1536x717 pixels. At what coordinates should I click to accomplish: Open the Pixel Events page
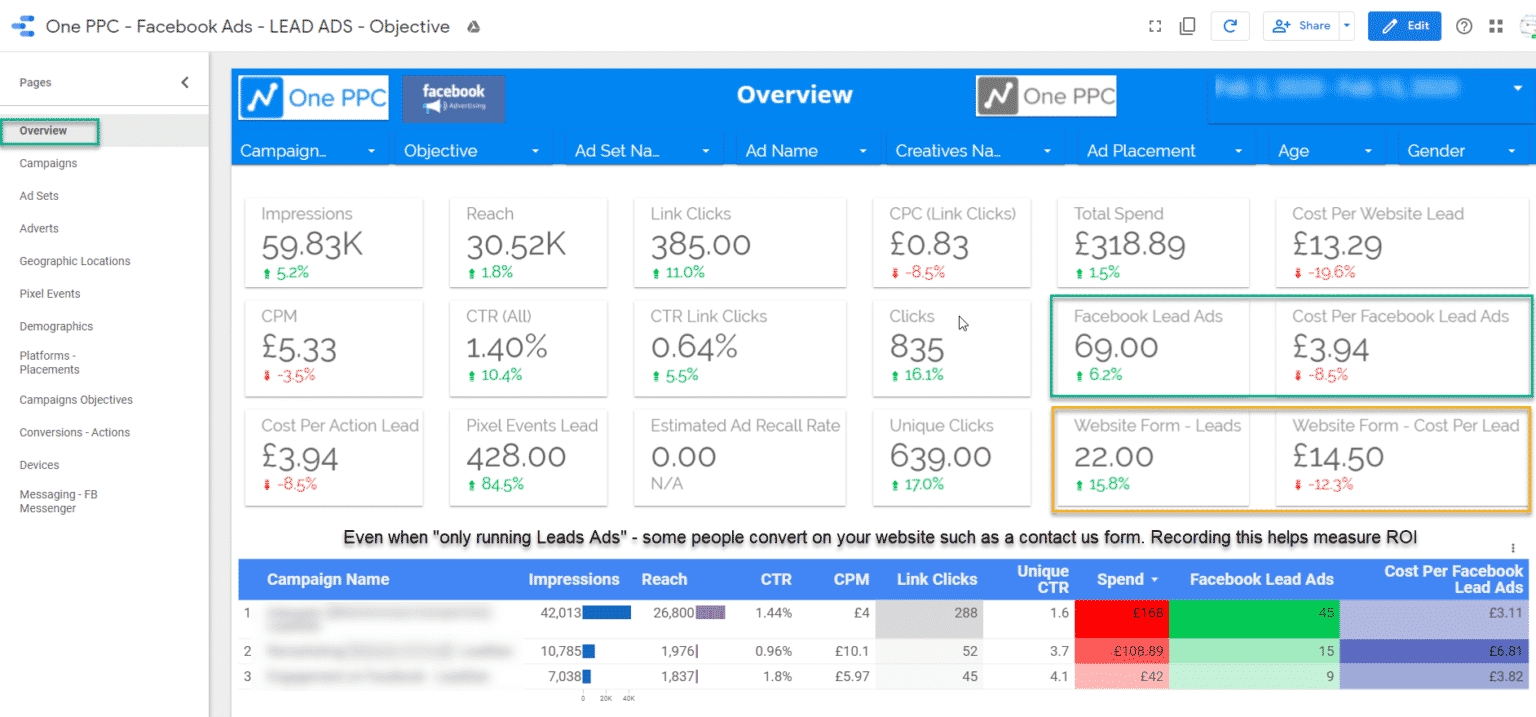point(50,294)
